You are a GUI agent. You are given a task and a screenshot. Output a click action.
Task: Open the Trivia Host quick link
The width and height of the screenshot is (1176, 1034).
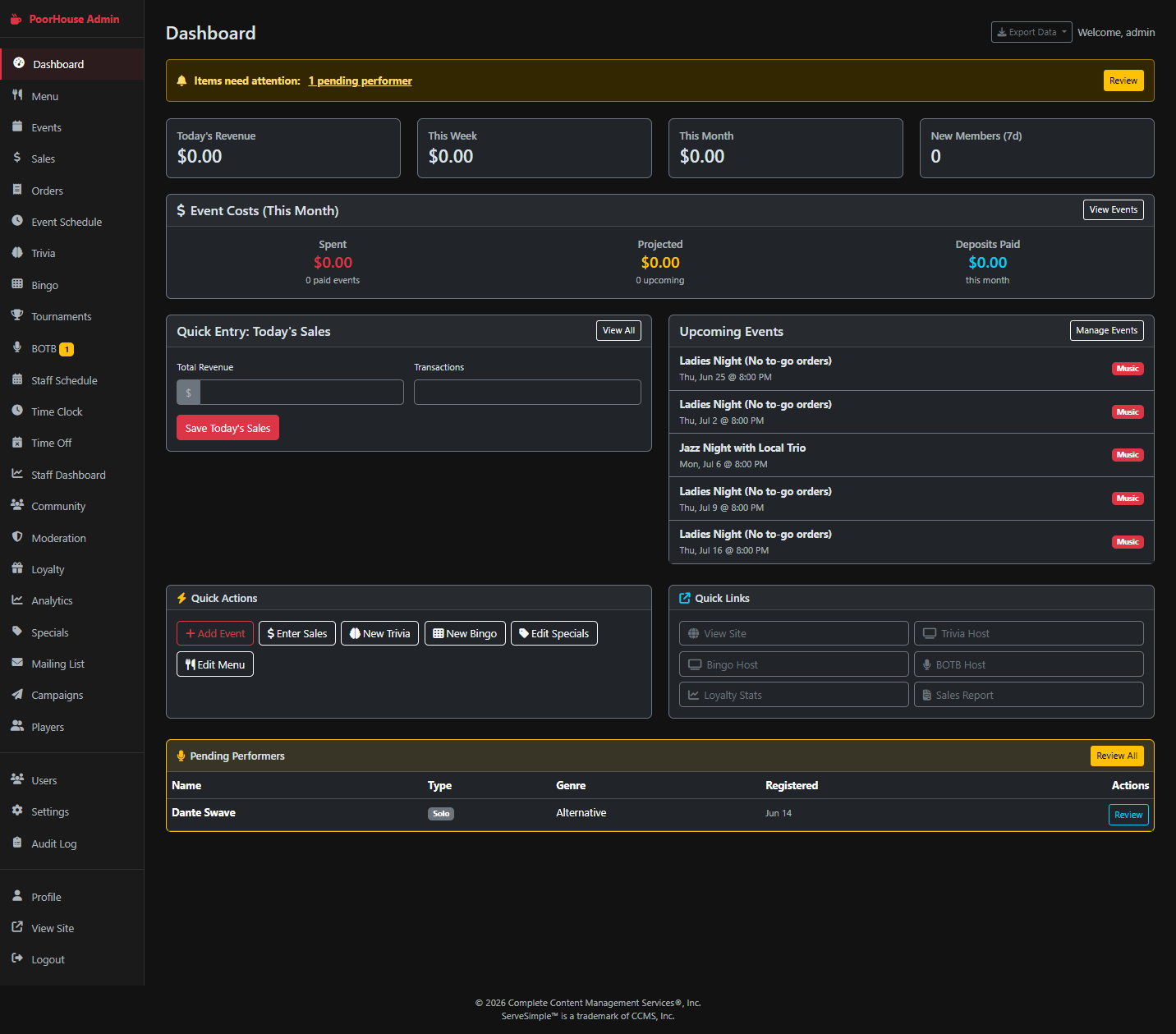[x=1029, y=633]
